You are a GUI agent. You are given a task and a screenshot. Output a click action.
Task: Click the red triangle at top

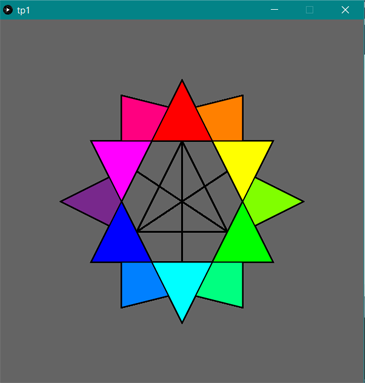tap(182, 118)
